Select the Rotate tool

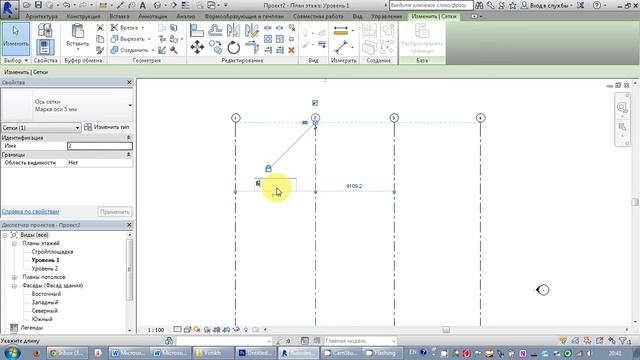(233, 47)
